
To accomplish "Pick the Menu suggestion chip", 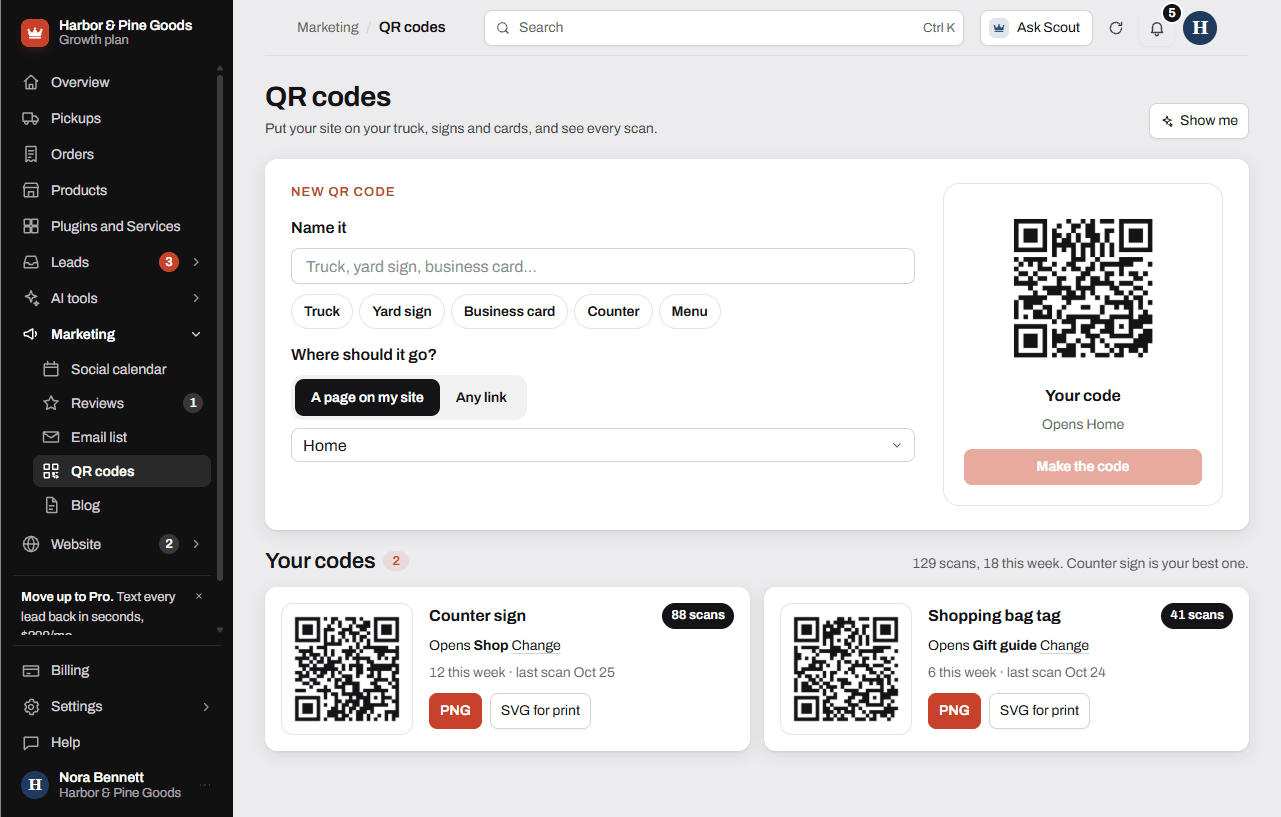I will pos(689,311).
